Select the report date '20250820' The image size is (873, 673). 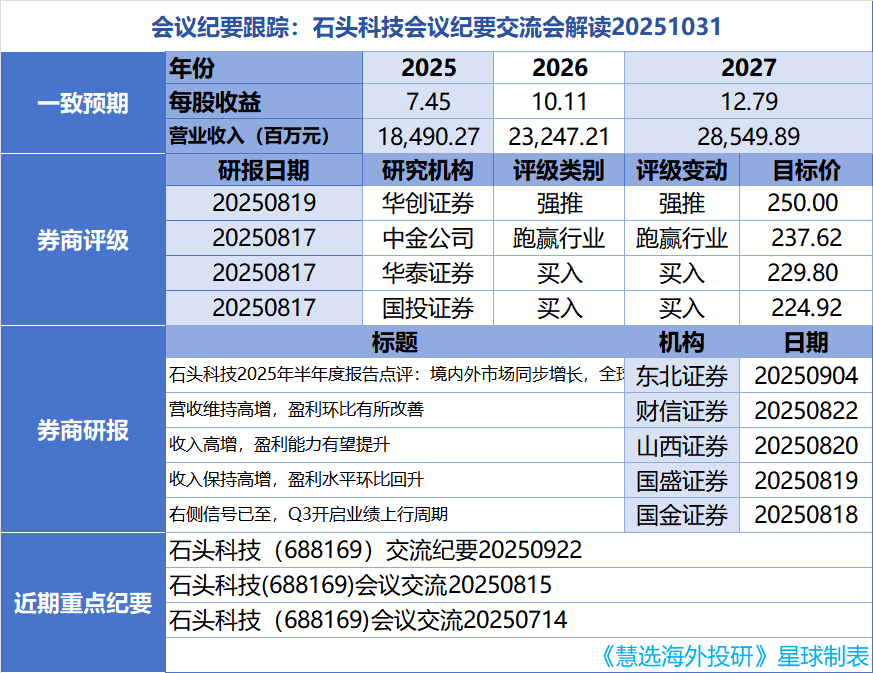(x=806, y=446)
